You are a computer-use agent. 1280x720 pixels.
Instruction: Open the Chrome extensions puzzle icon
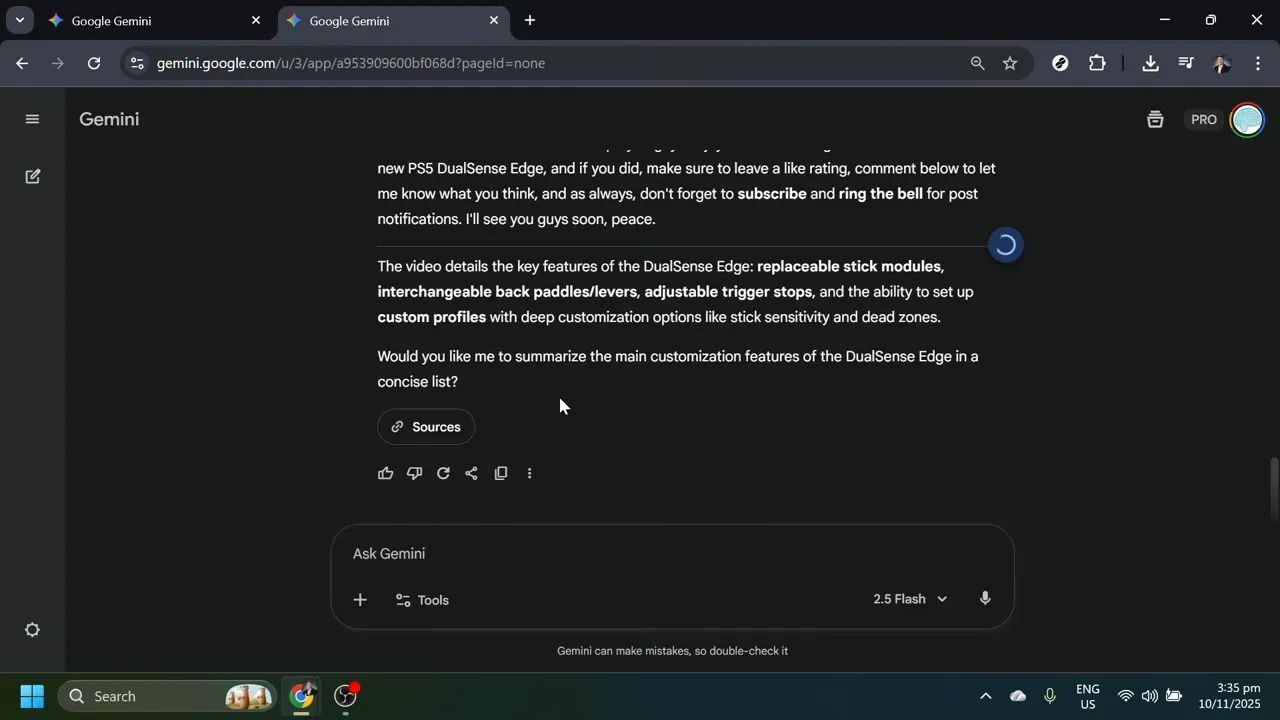pyautogui.click(x=1097, y=63)
